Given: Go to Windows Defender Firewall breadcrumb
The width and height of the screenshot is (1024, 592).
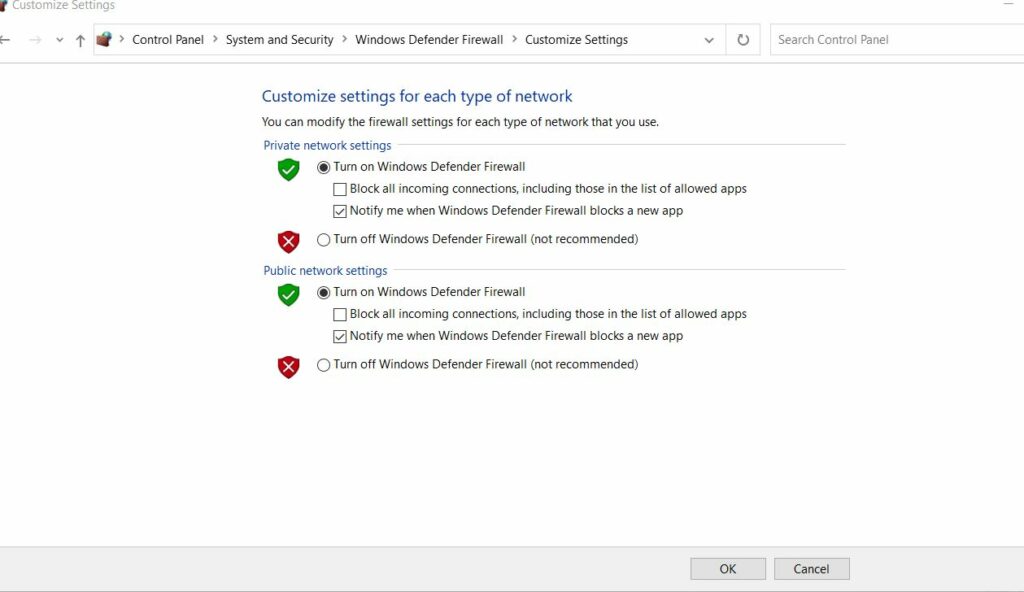Looking at the screenshot, I should coord(429,40).
